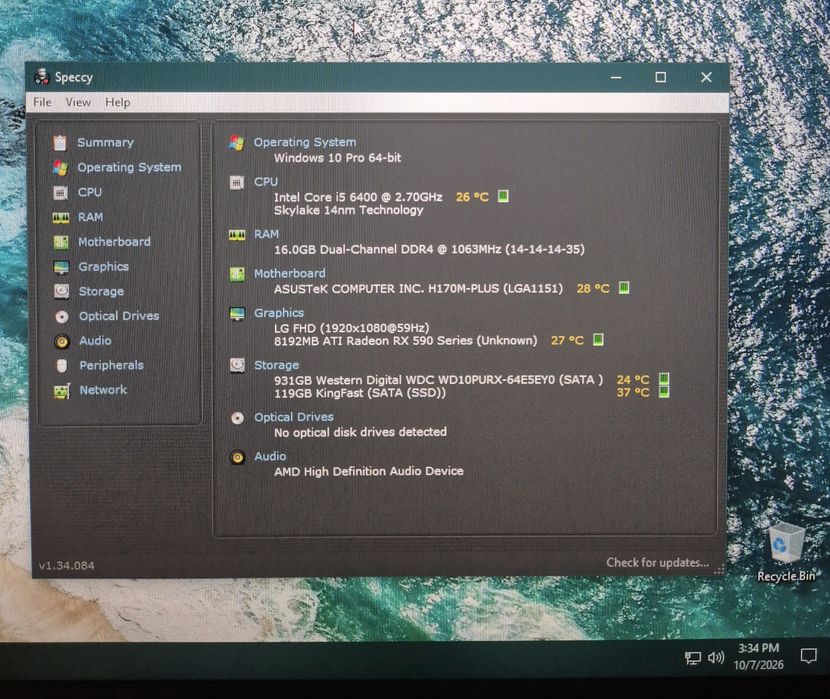Click the RAM stick icon in sidebar

[x=60, y=217]
